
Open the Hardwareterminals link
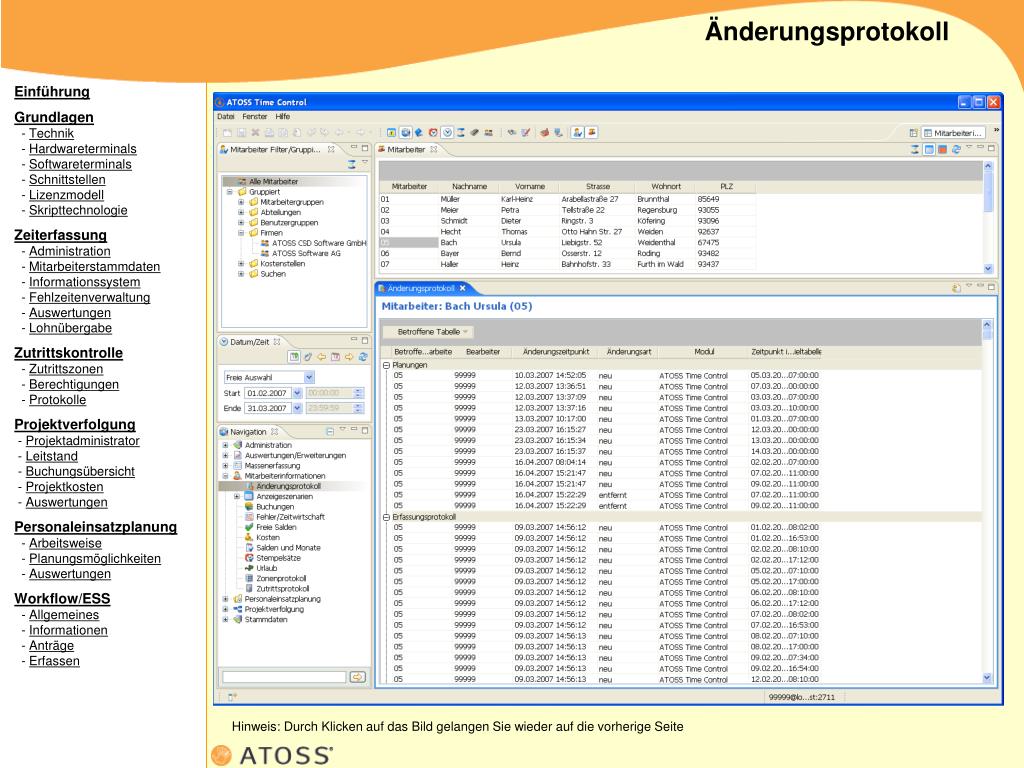coord(82,149)
